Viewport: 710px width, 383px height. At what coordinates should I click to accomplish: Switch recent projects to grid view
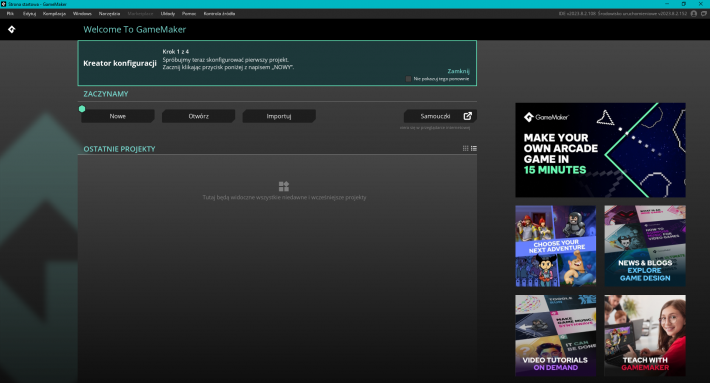click(x=465, y=148)
